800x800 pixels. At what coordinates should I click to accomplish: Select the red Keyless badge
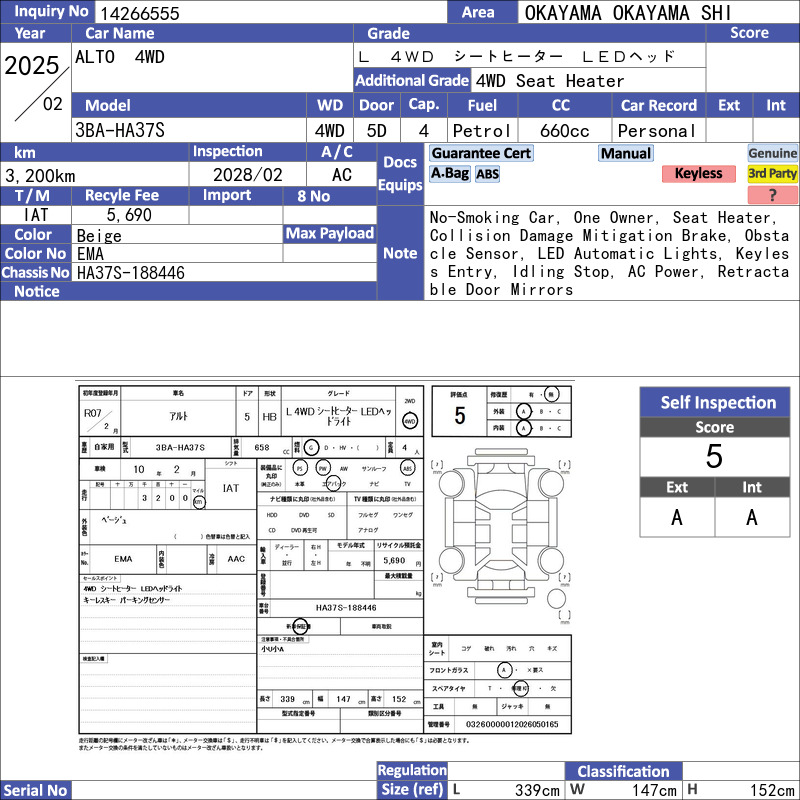pos(698,173)
